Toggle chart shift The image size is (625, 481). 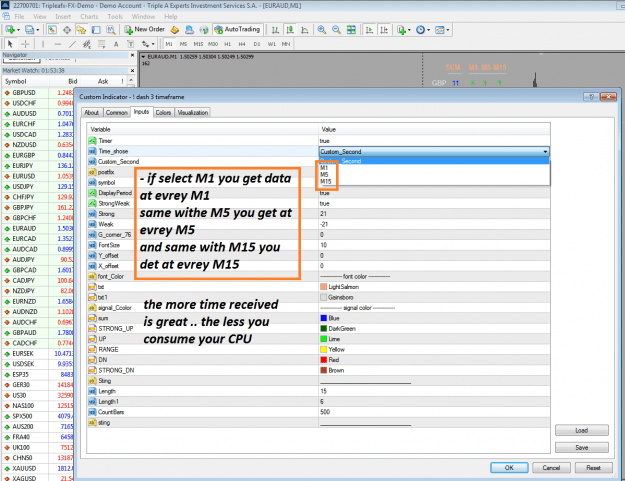click(384, 29)
